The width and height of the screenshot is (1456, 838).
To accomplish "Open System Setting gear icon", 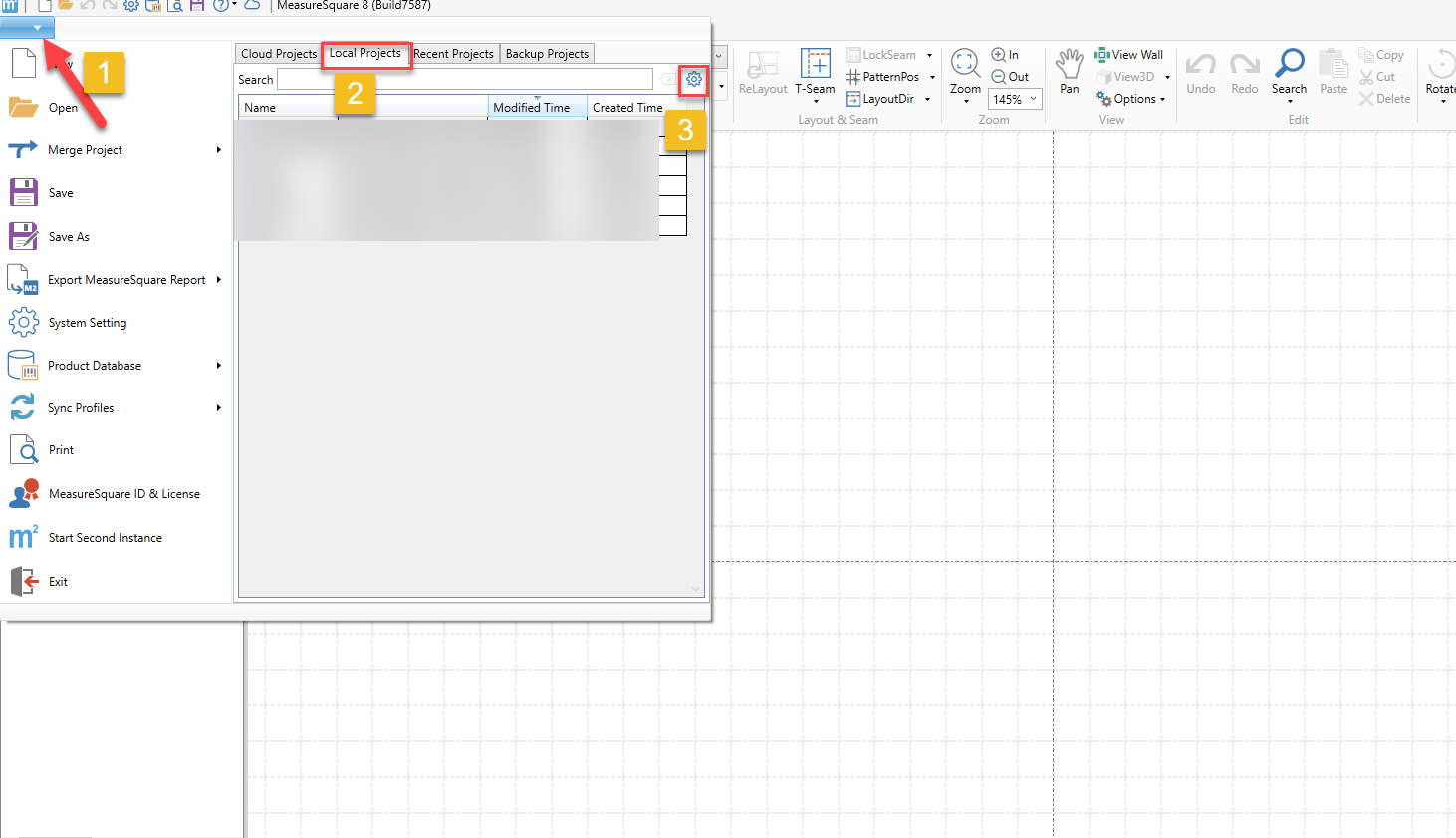I will [24, 322].
